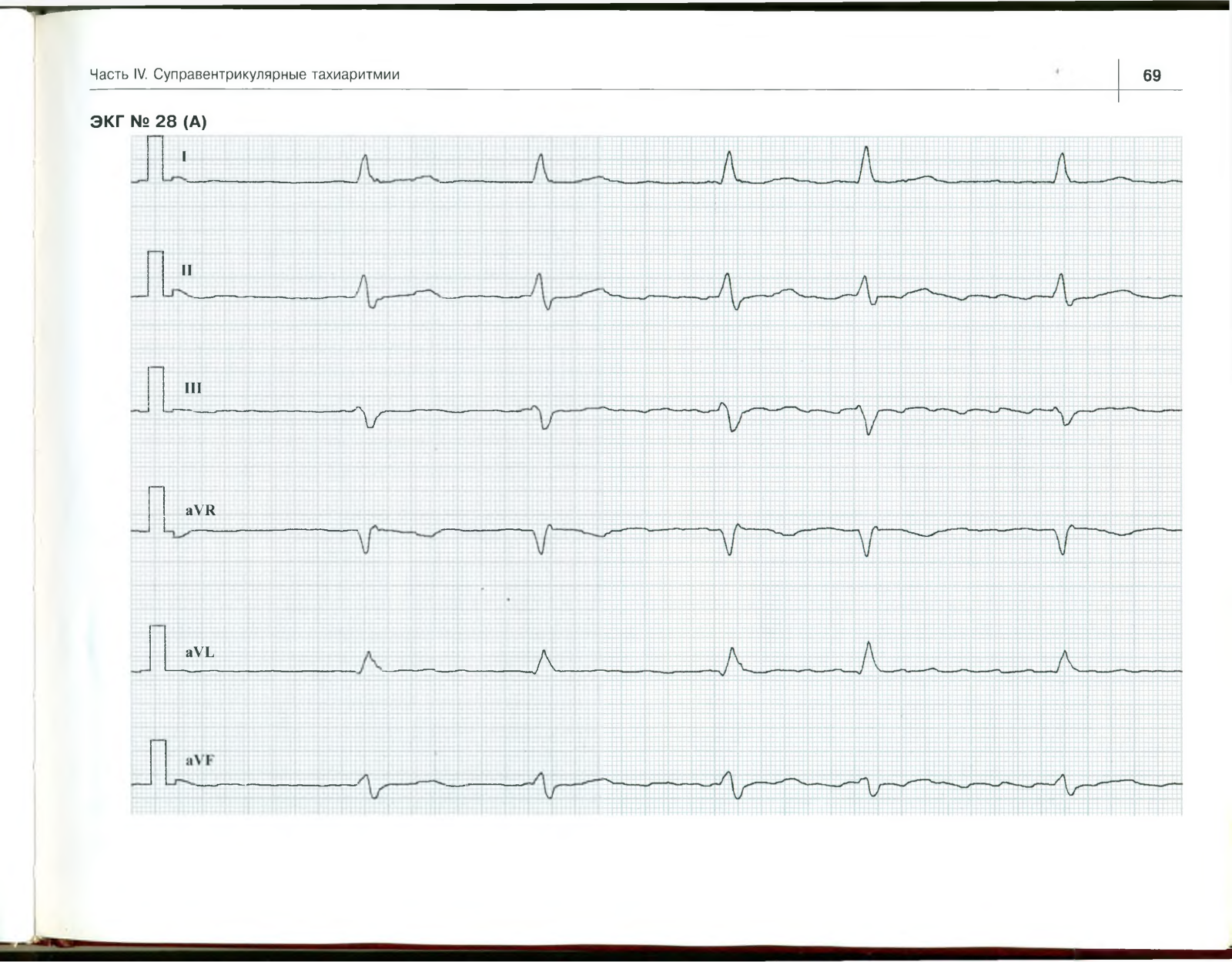This screenshot has height=962, width=1232.
Task: Click the calibration pulse of lead III
Action: point(156,390)
